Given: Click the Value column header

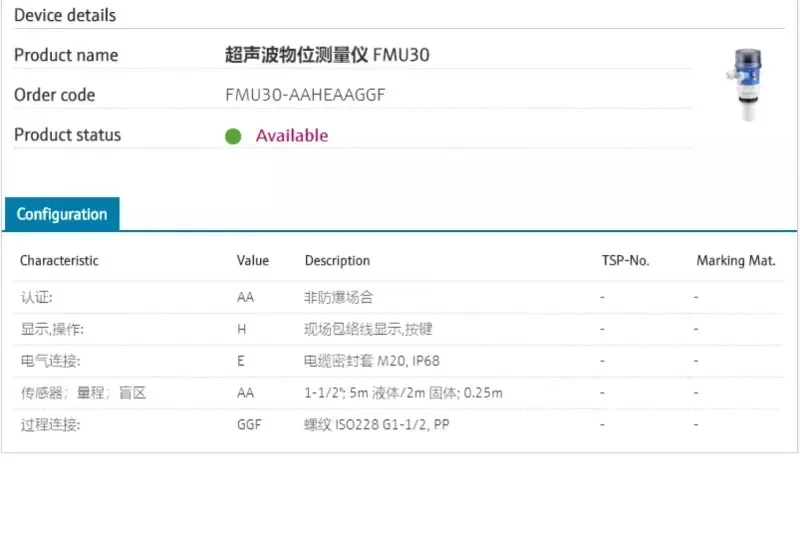Looking at the screenshot, I should click(253, 261).
